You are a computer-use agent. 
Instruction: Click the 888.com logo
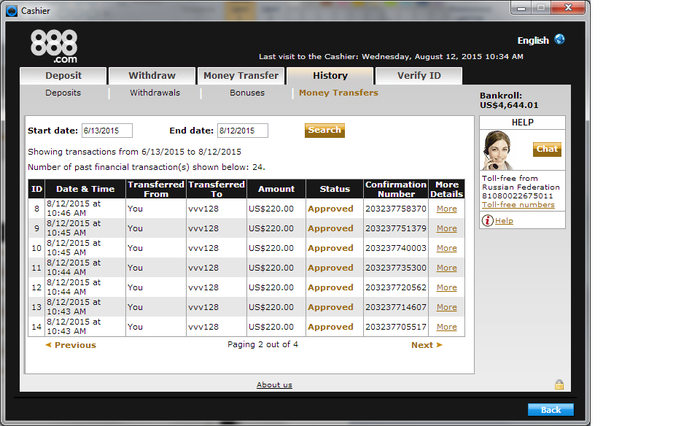(54, 46)
